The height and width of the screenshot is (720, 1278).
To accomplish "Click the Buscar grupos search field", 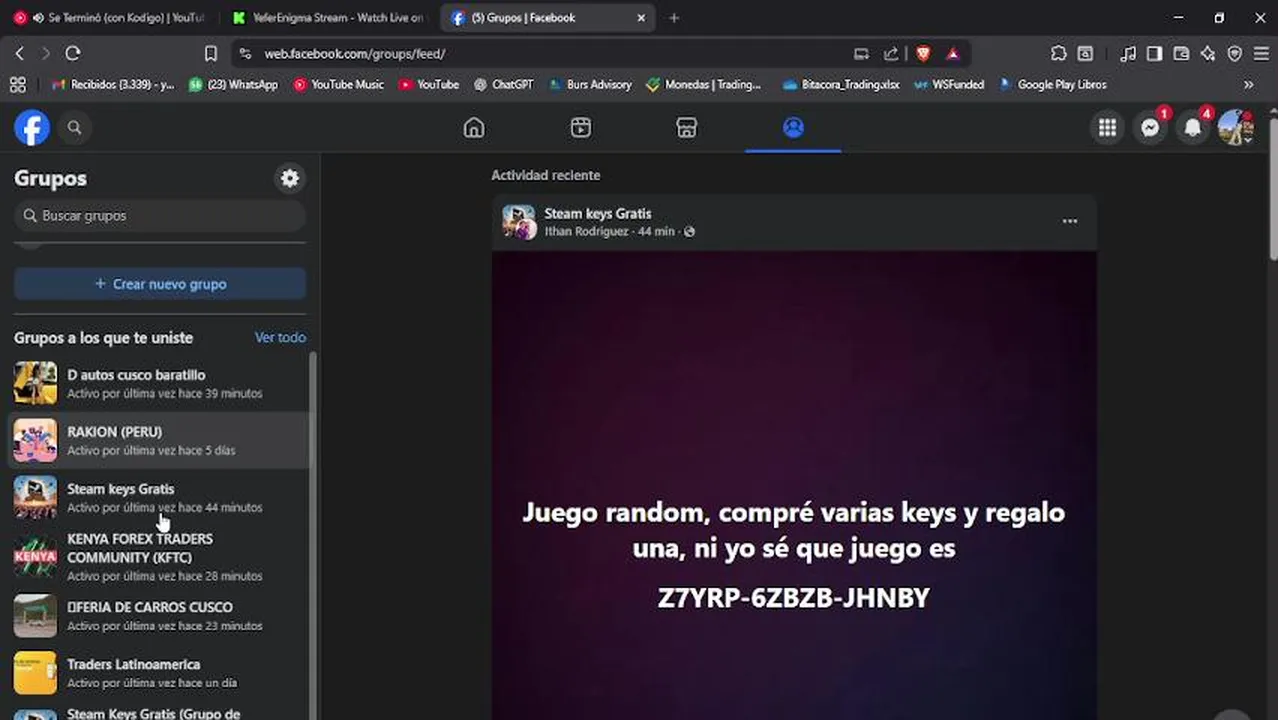I will click(x=160, y=216).
